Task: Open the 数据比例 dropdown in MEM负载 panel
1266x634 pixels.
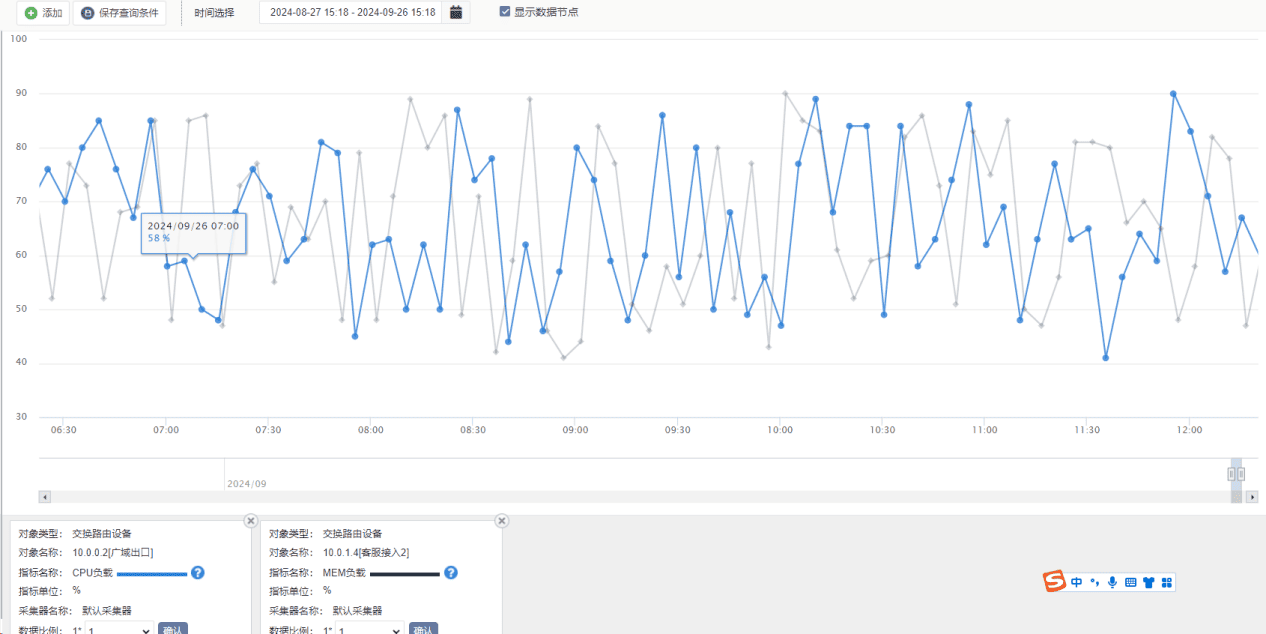Action: 370,630
